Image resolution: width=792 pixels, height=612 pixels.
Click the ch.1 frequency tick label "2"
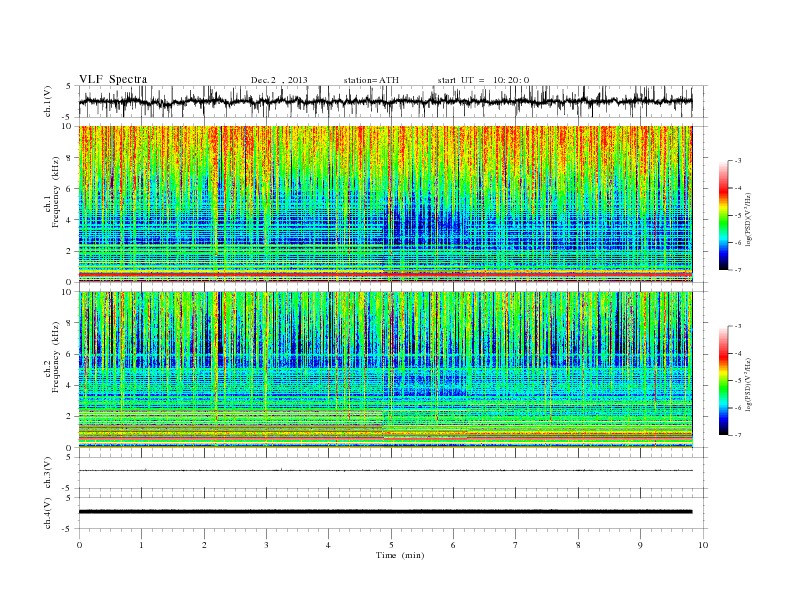click(70, 251)
